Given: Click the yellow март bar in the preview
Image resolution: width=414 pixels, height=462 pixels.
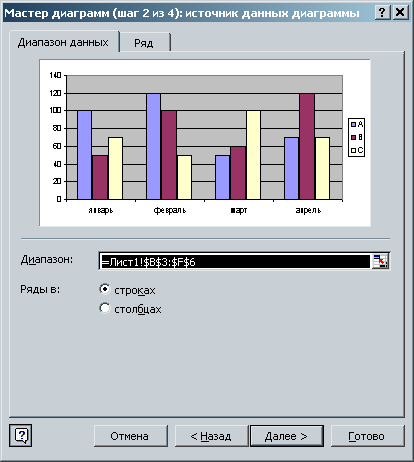Looking at the screenshot, I should [253, 155].
